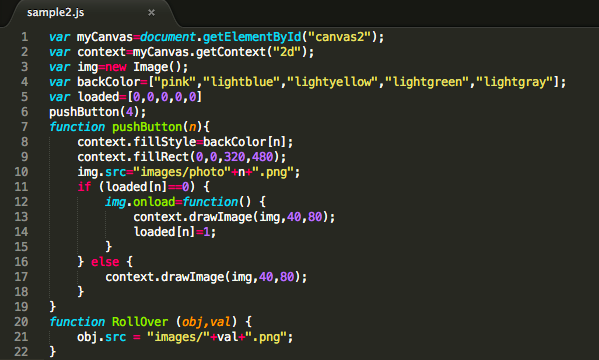This screenshot has height=360, width=599.
Task: Click loaded[n]=1 statement on line 14
Action: pyautogui.click(x=175, y=232)
